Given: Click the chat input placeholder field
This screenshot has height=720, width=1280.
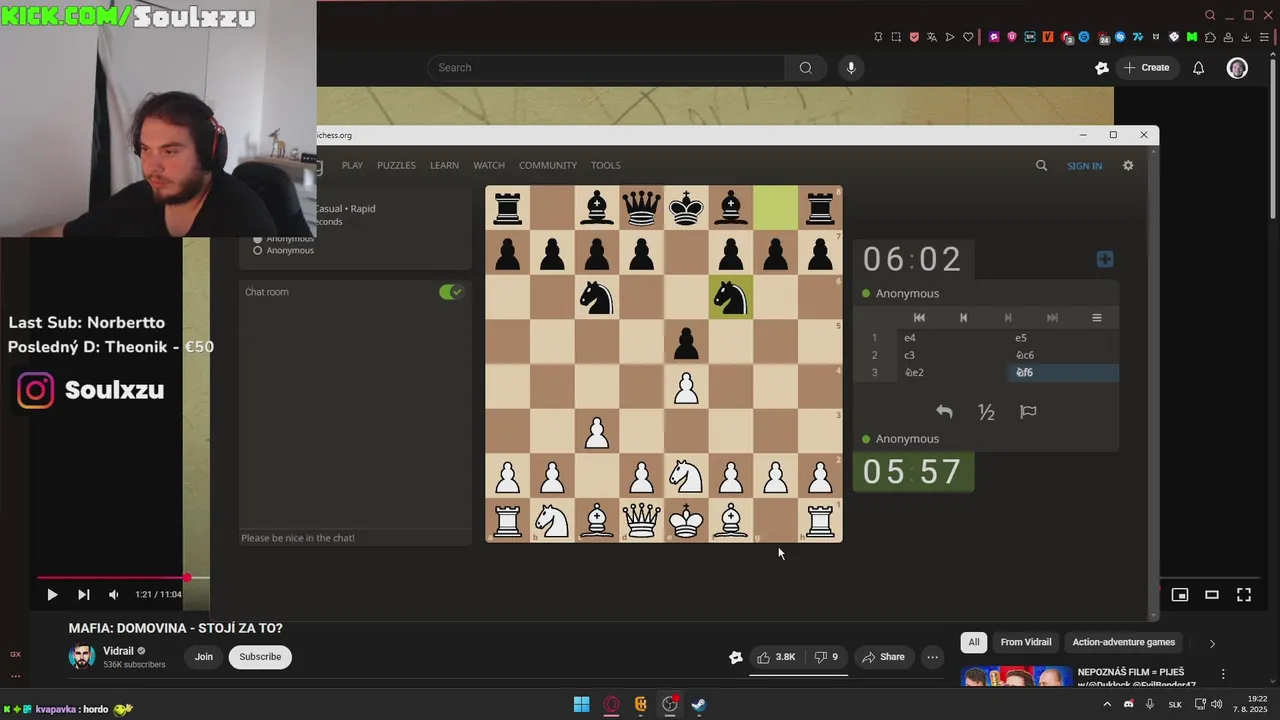Looking at the screenshot, I should coord(355,538).
